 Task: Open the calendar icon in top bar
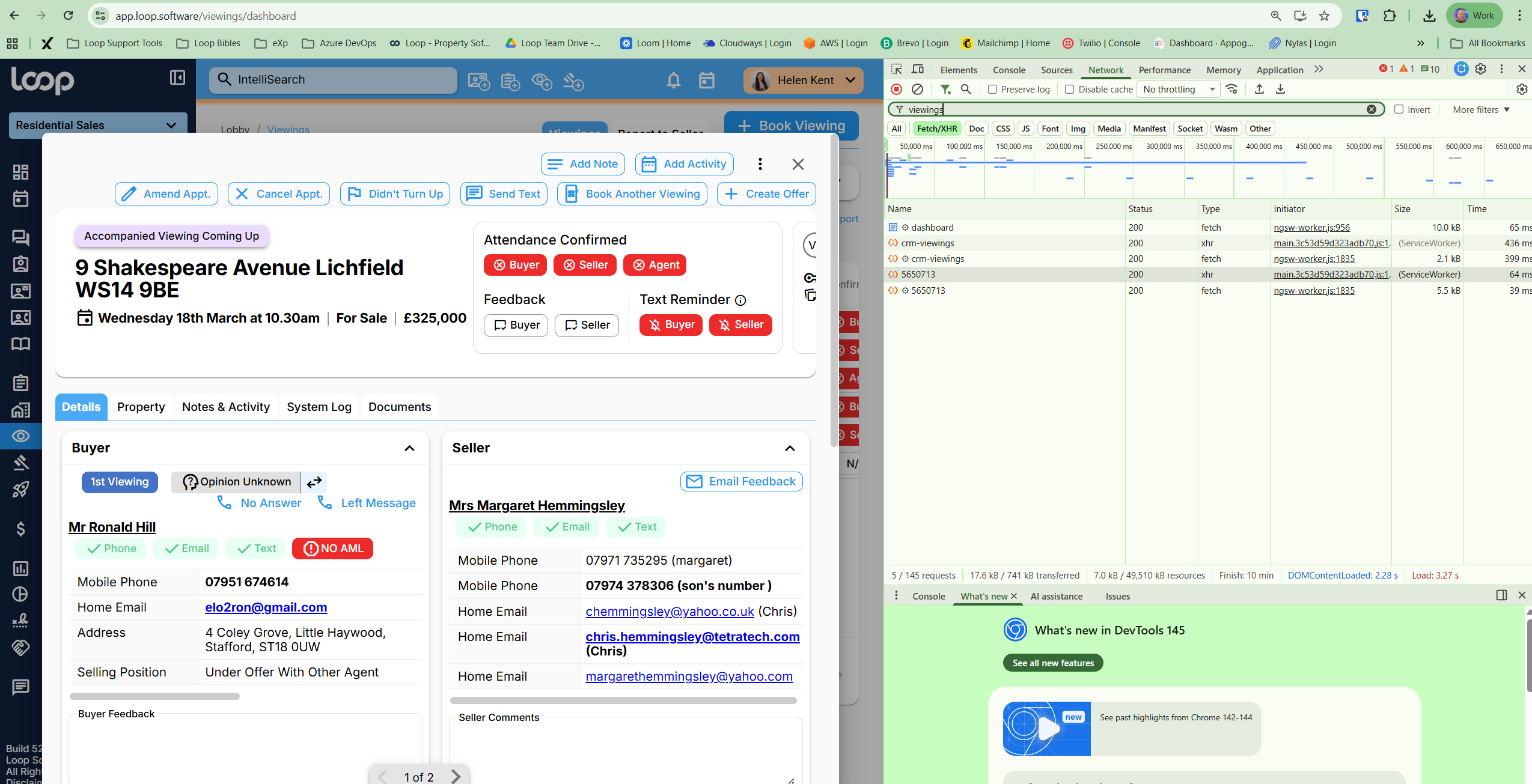click(707, 80)
